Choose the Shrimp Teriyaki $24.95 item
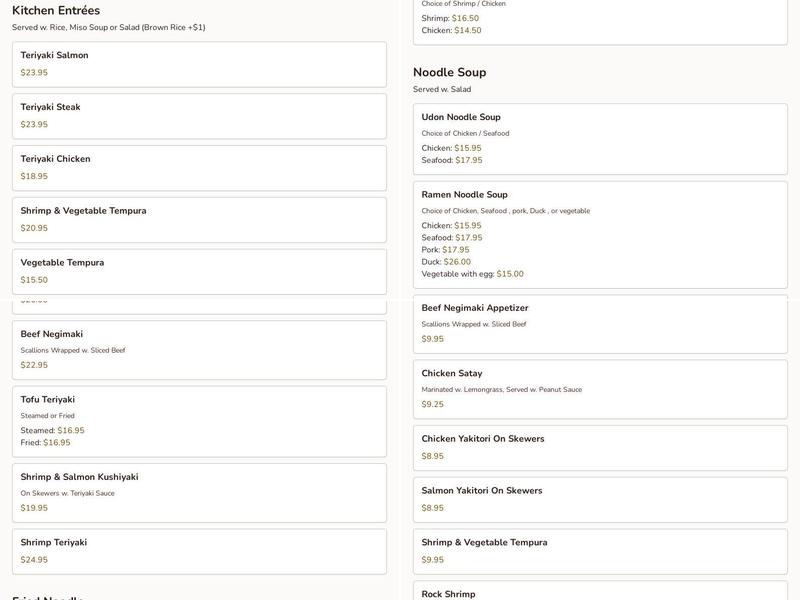800x600 pixels. pyautogui.click(x=199, y=551)
